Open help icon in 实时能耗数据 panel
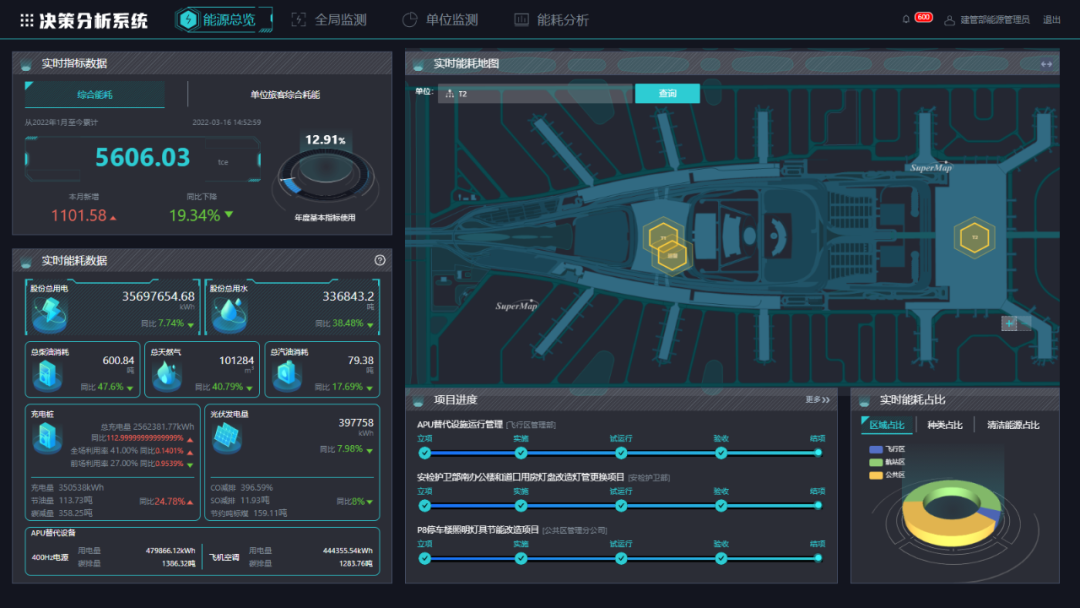This screenshot has height=608, width=1080. tap(380, 260)
